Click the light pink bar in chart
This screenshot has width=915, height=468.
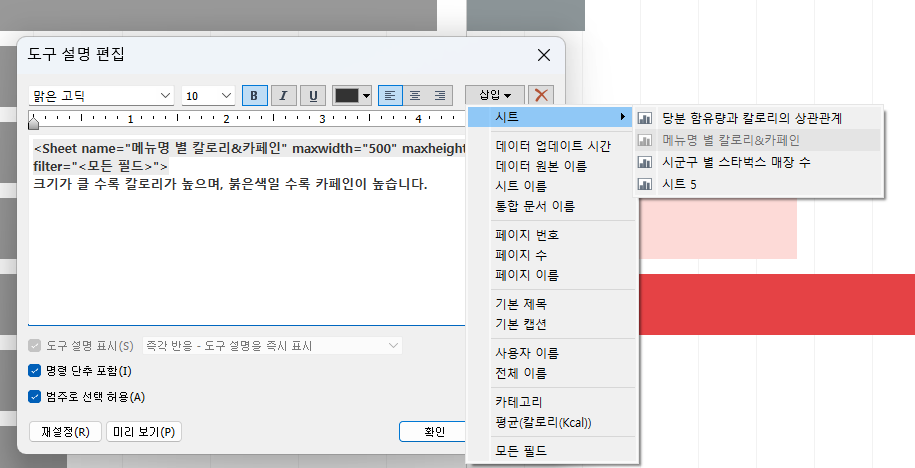(x=718, y=229)
